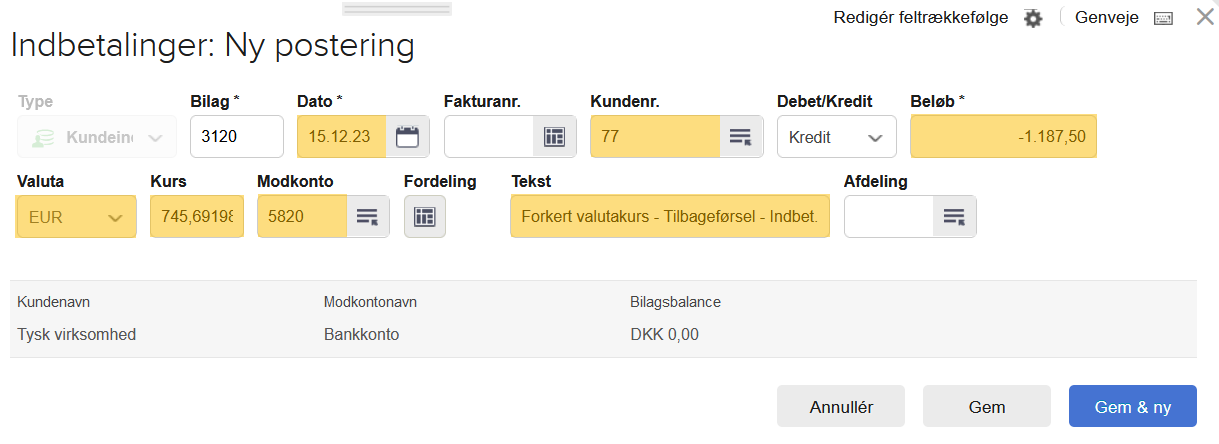Click the Tekst description field
The width and height of the screenshot is (1219, 444).
point(669,216)
